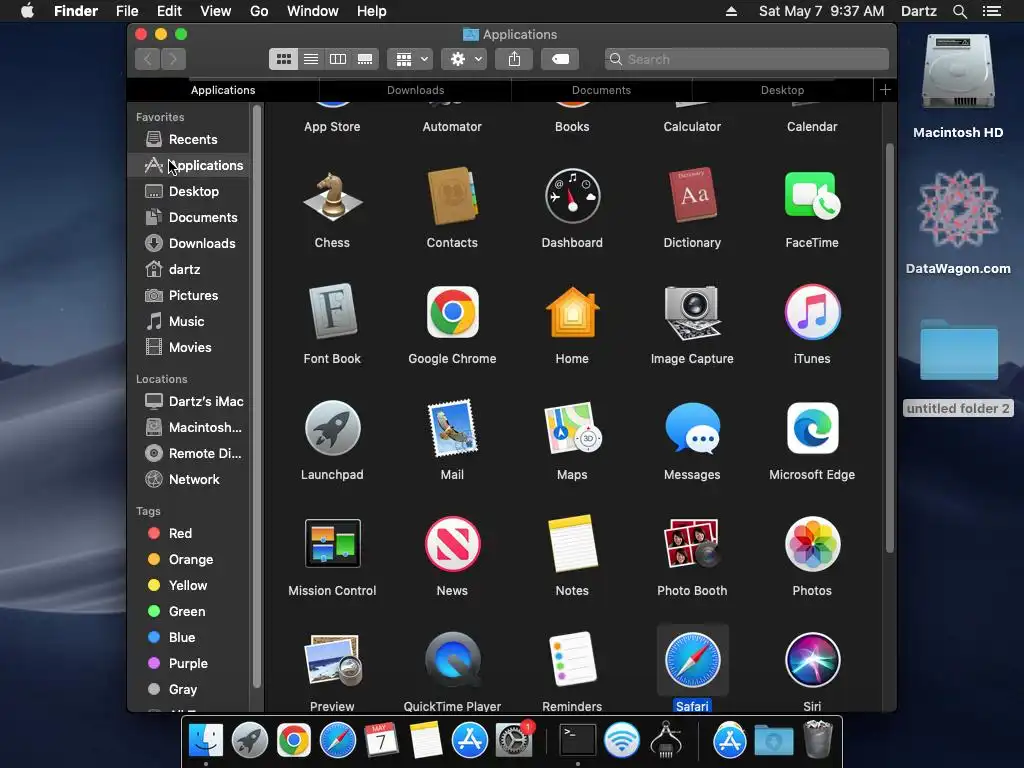Screen dimensions: 1024x768
Task: Select the Siri app icon
Action: click(x=812, y=660)
